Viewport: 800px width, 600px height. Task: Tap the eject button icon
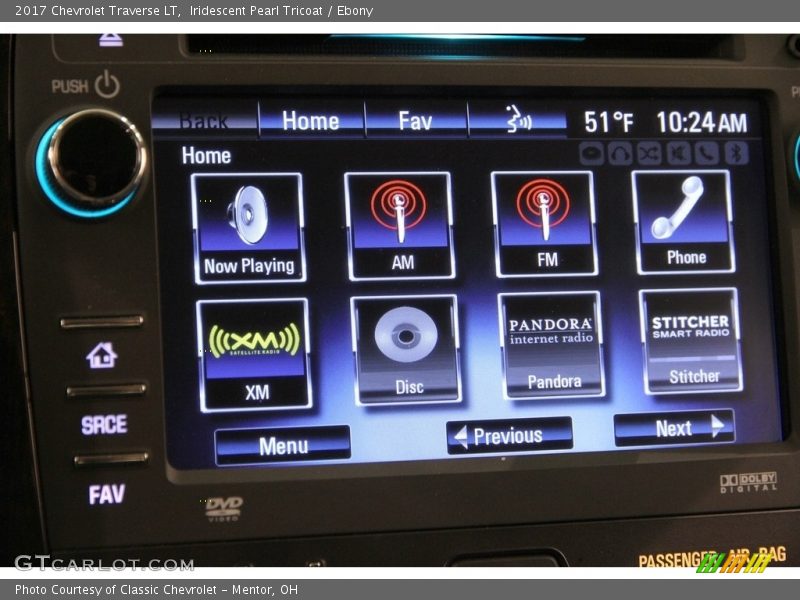tap(111, 40)
